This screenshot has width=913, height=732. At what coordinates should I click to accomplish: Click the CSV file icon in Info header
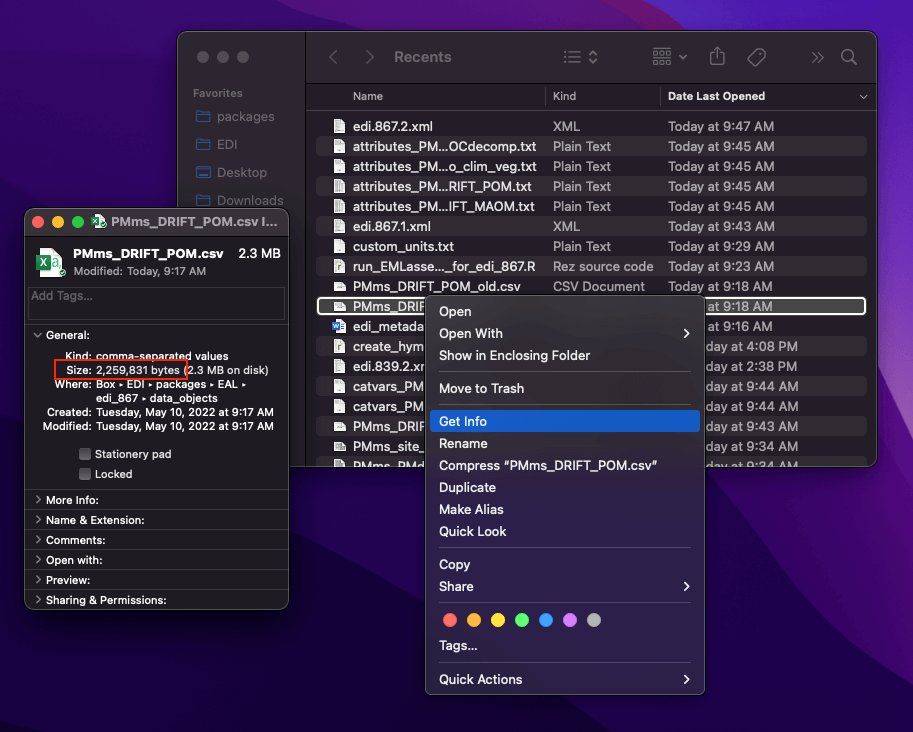point(50,261)
